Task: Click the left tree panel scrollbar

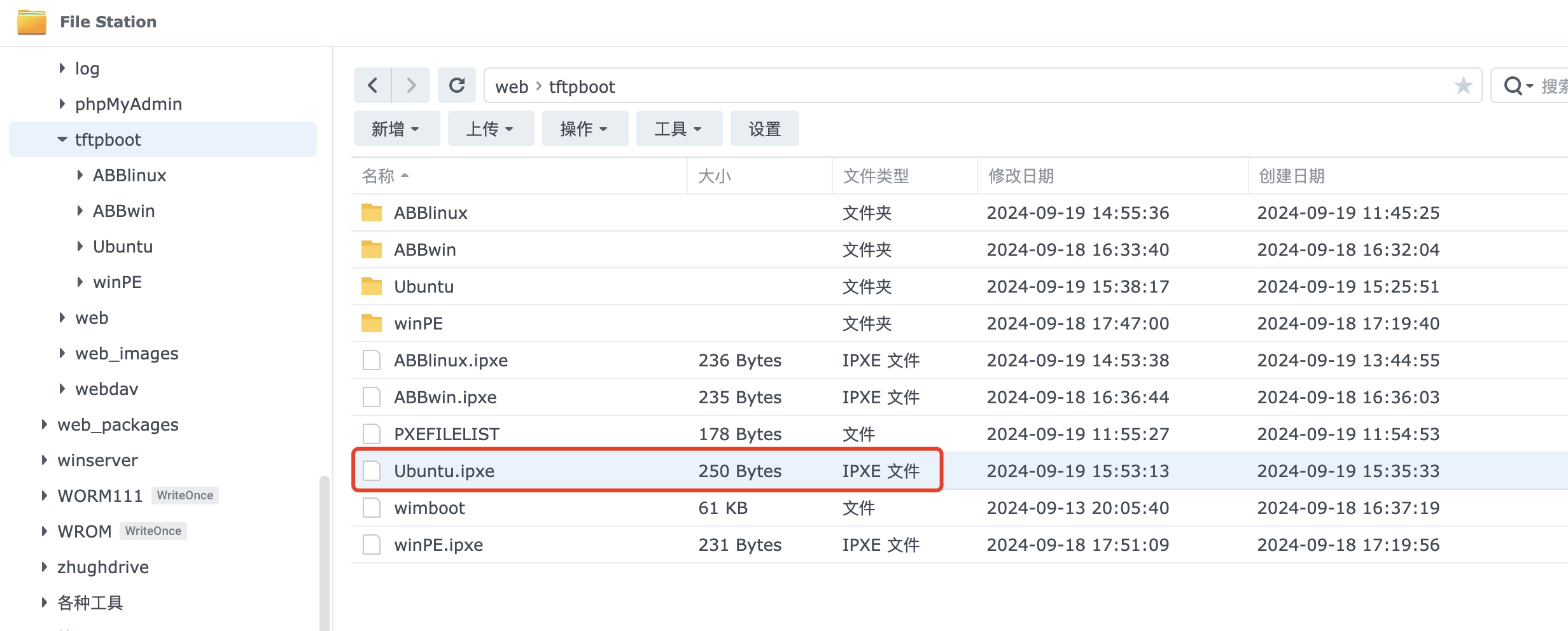Action: point(325,552)
